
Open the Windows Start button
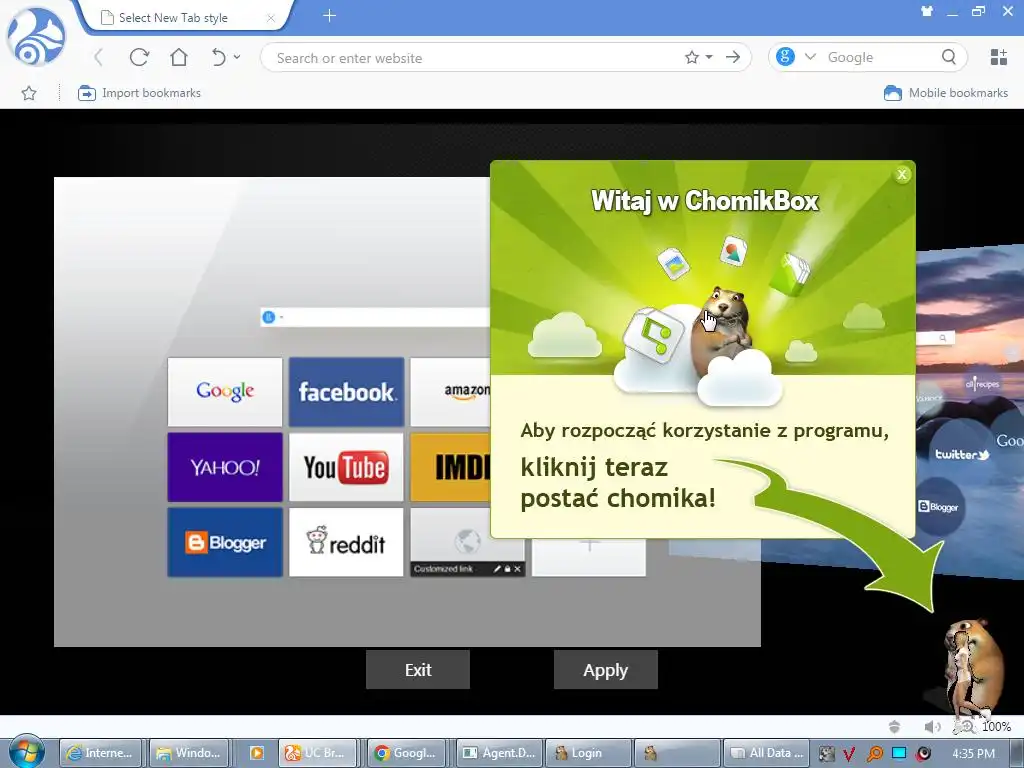[x=26, y=752]
